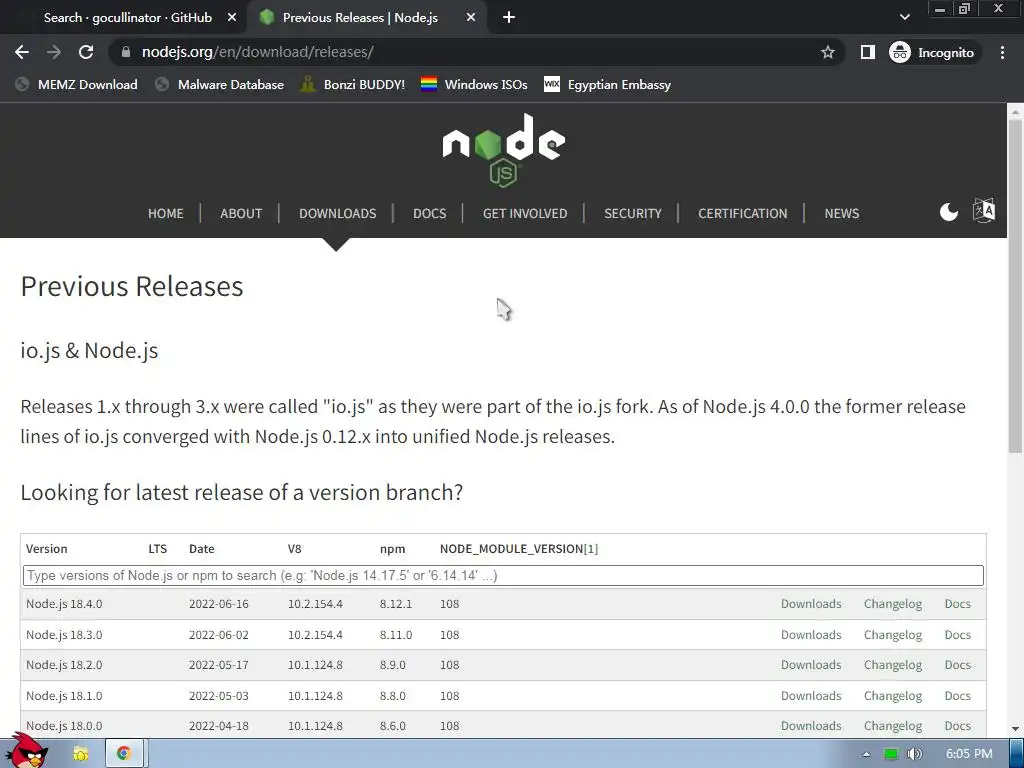Open the MEMZ Download bookmark
1024x768 pixels.
[x=77, y=84]
